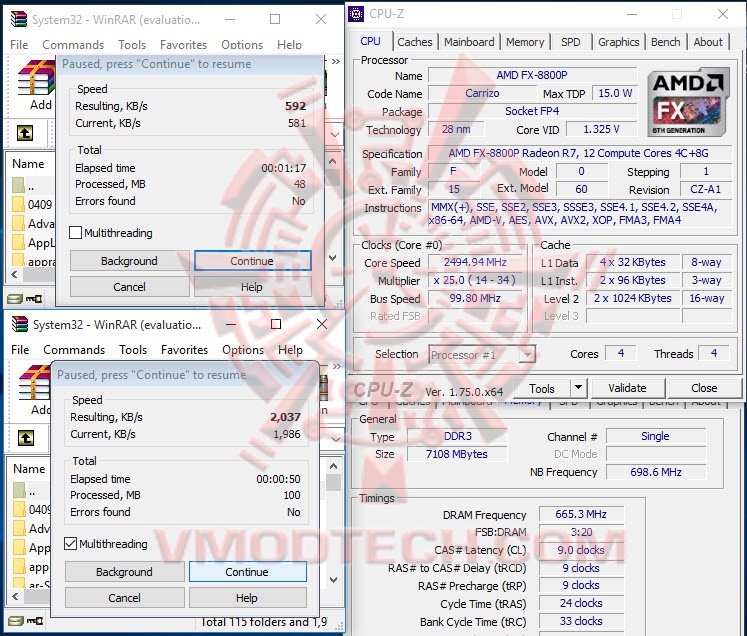Click the CPU-Z Validate button
747x636 pixels.
pos(627,388)
